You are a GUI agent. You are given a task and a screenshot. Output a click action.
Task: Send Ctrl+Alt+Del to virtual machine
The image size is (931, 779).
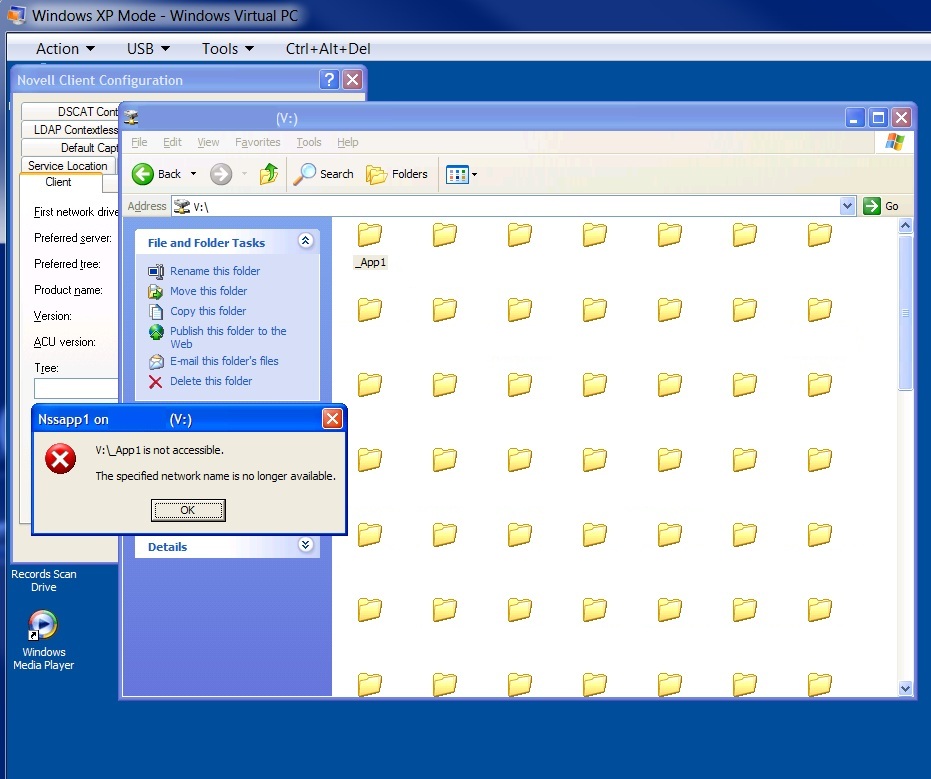click(x=328, y=49)
